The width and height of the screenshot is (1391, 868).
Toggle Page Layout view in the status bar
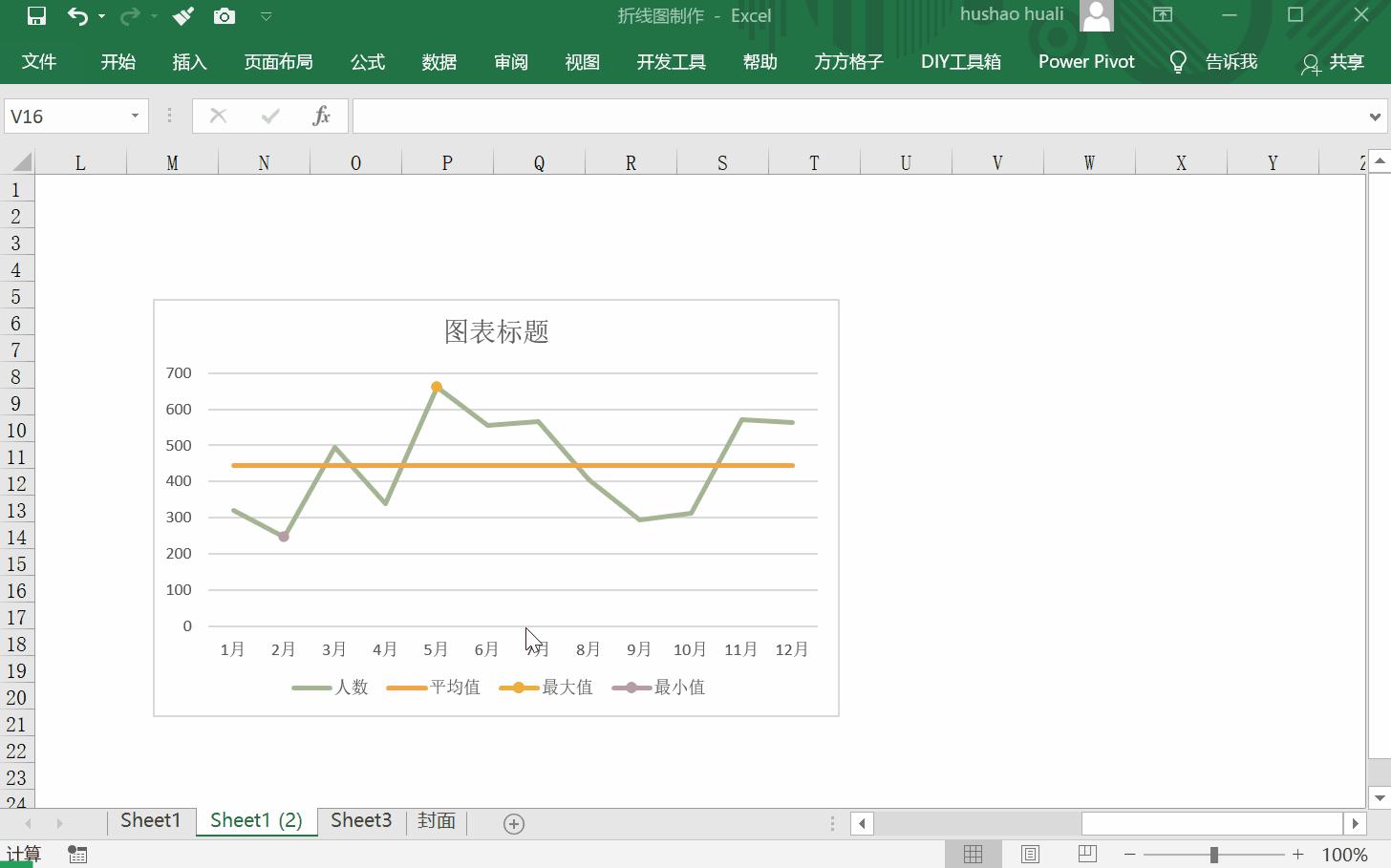click(x=1030, y=853)
